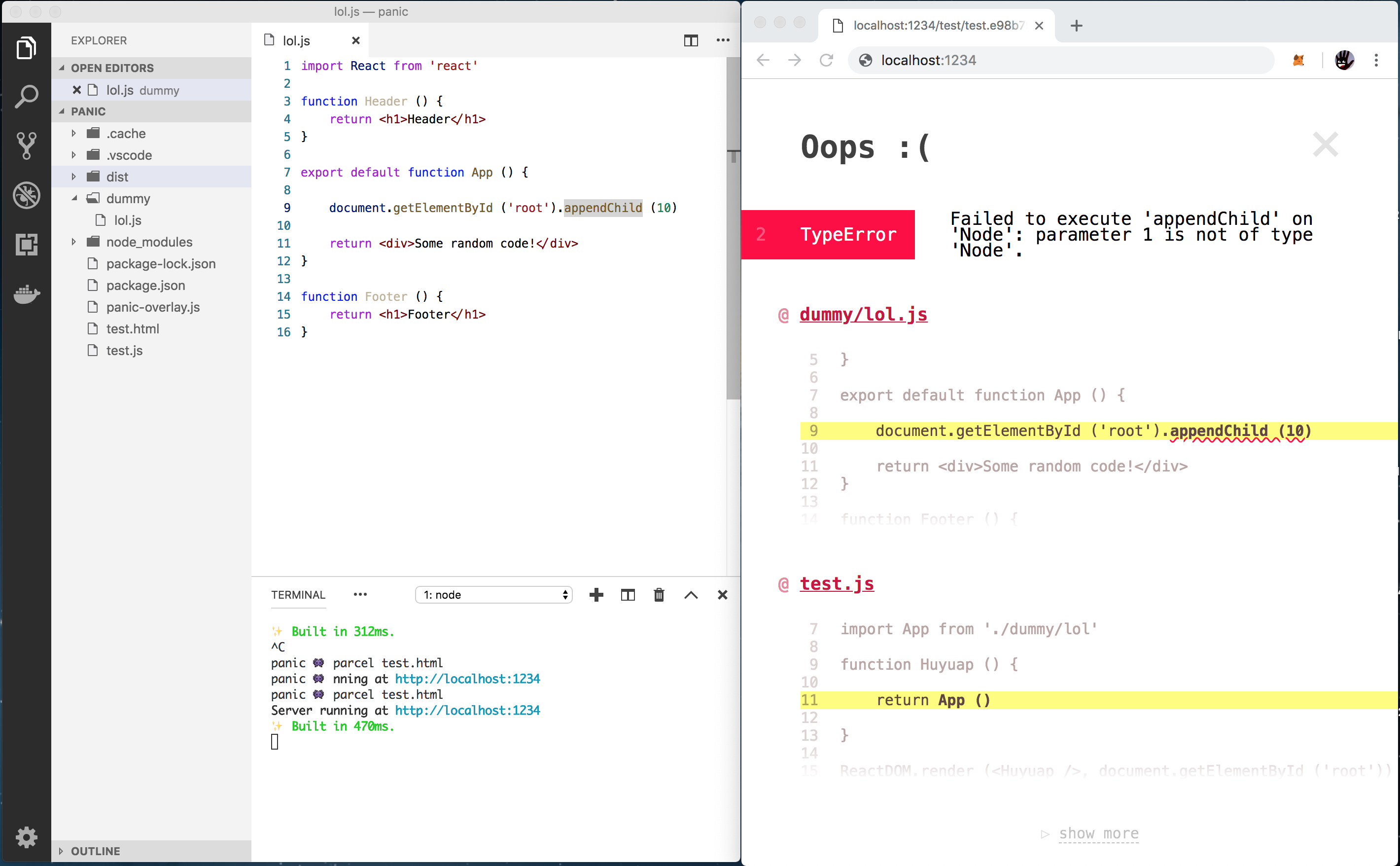Open the browser profile avatar
Viewport: 1400px width, 866px height.
[x=1344, y=60]
